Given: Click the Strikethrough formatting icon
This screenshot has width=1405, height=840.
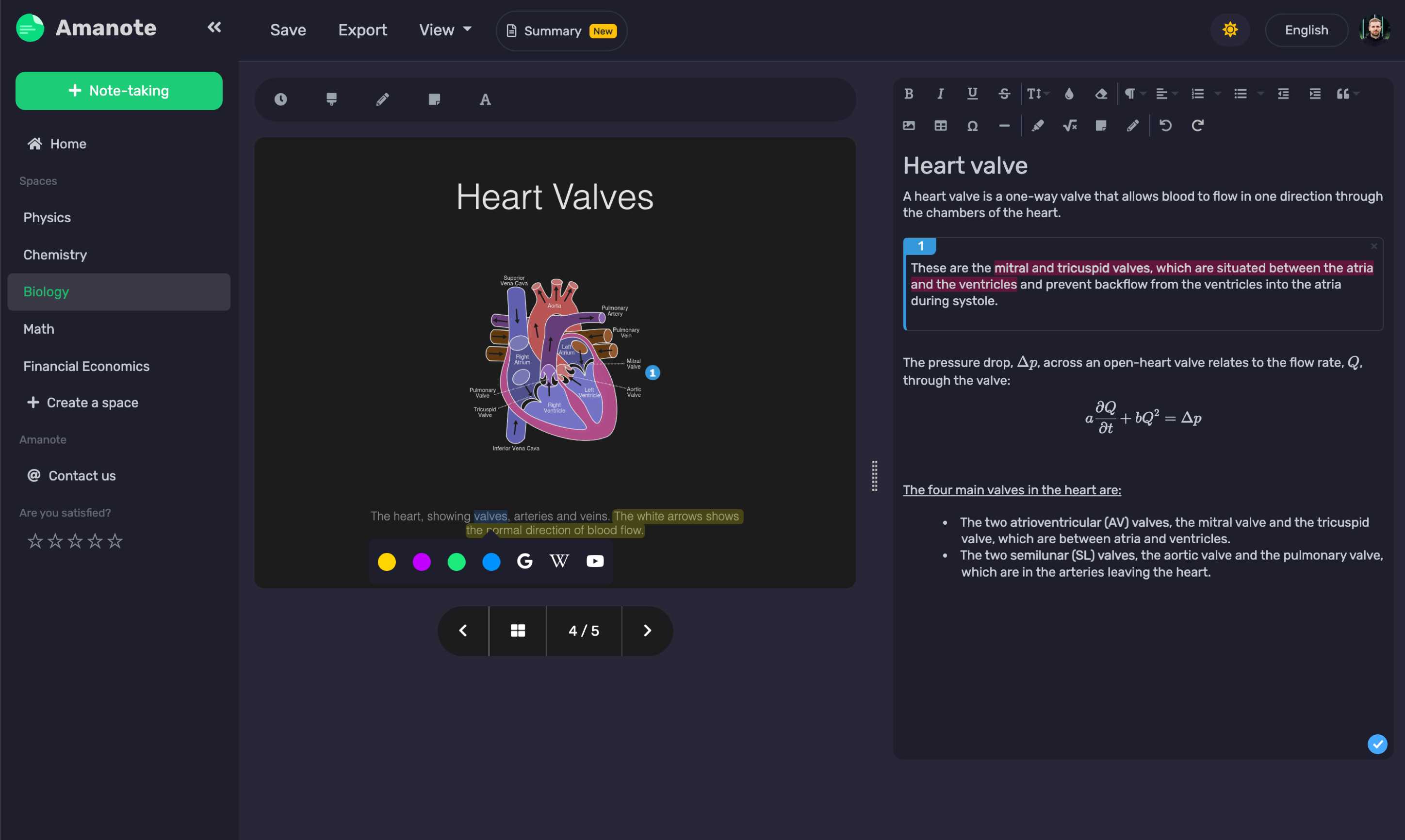Looking at the screenshot, I should [x=1003, y=94].
